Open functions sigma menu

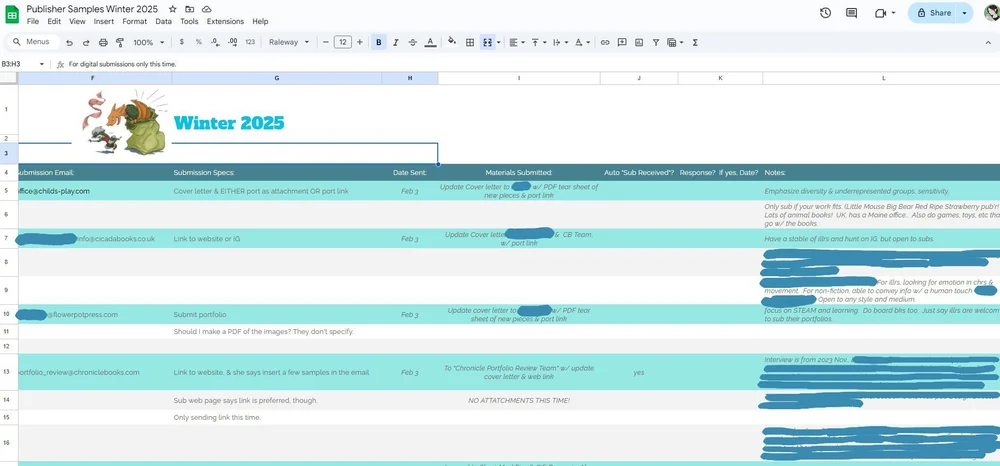(x=695, y=42)
